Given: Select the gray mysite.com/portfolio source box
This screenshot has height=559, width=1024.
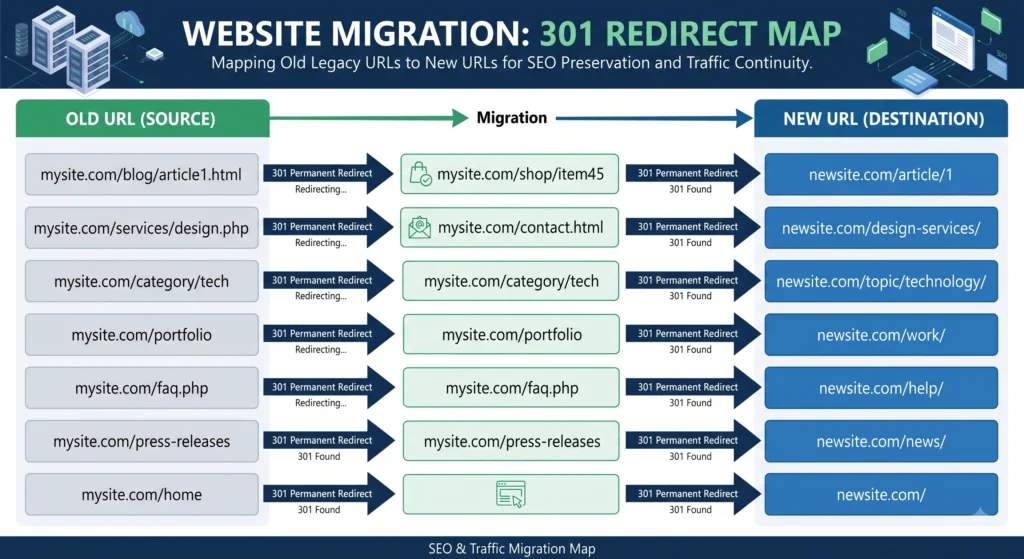Looking at the screenshot, I should tap(142, 335).
